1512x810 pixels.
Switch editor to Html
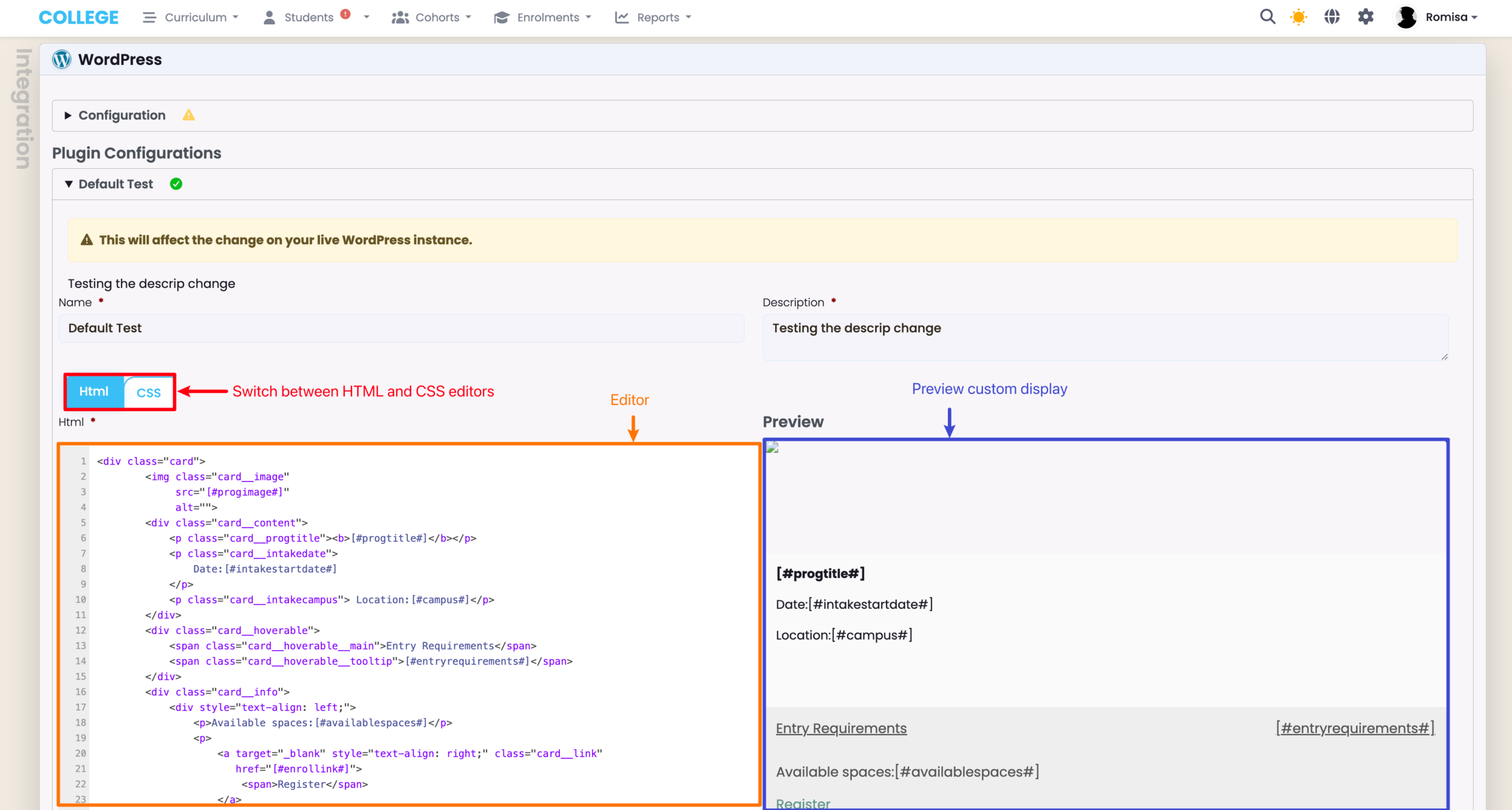coord(94,391)
